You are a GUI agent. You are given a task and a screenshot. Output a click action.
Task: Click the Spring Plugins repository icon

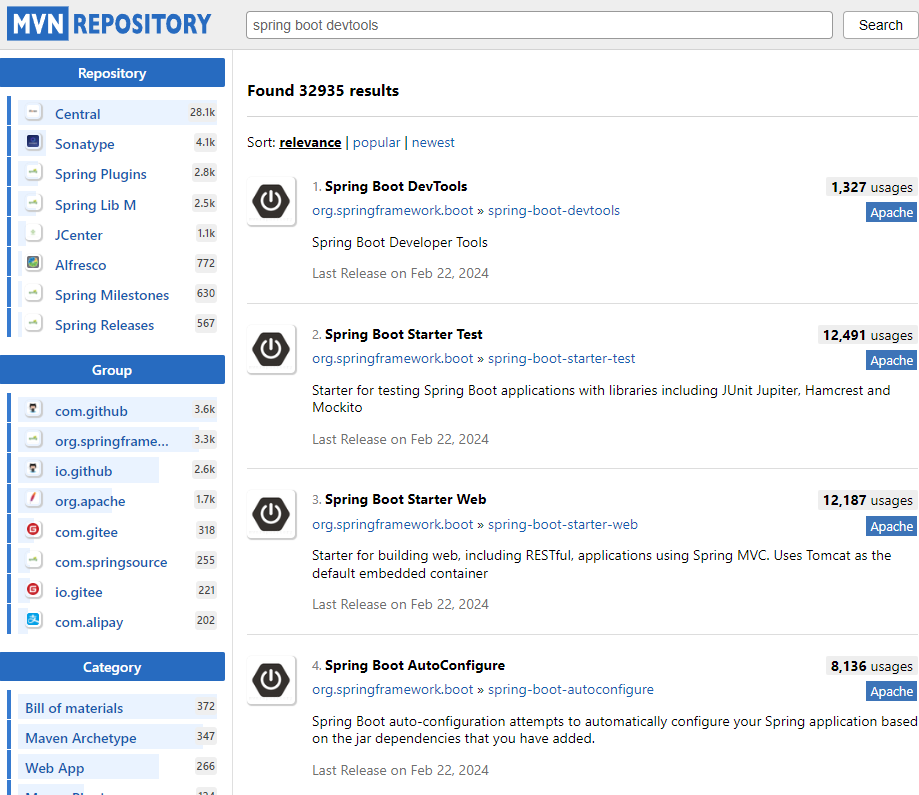(33, 172)
